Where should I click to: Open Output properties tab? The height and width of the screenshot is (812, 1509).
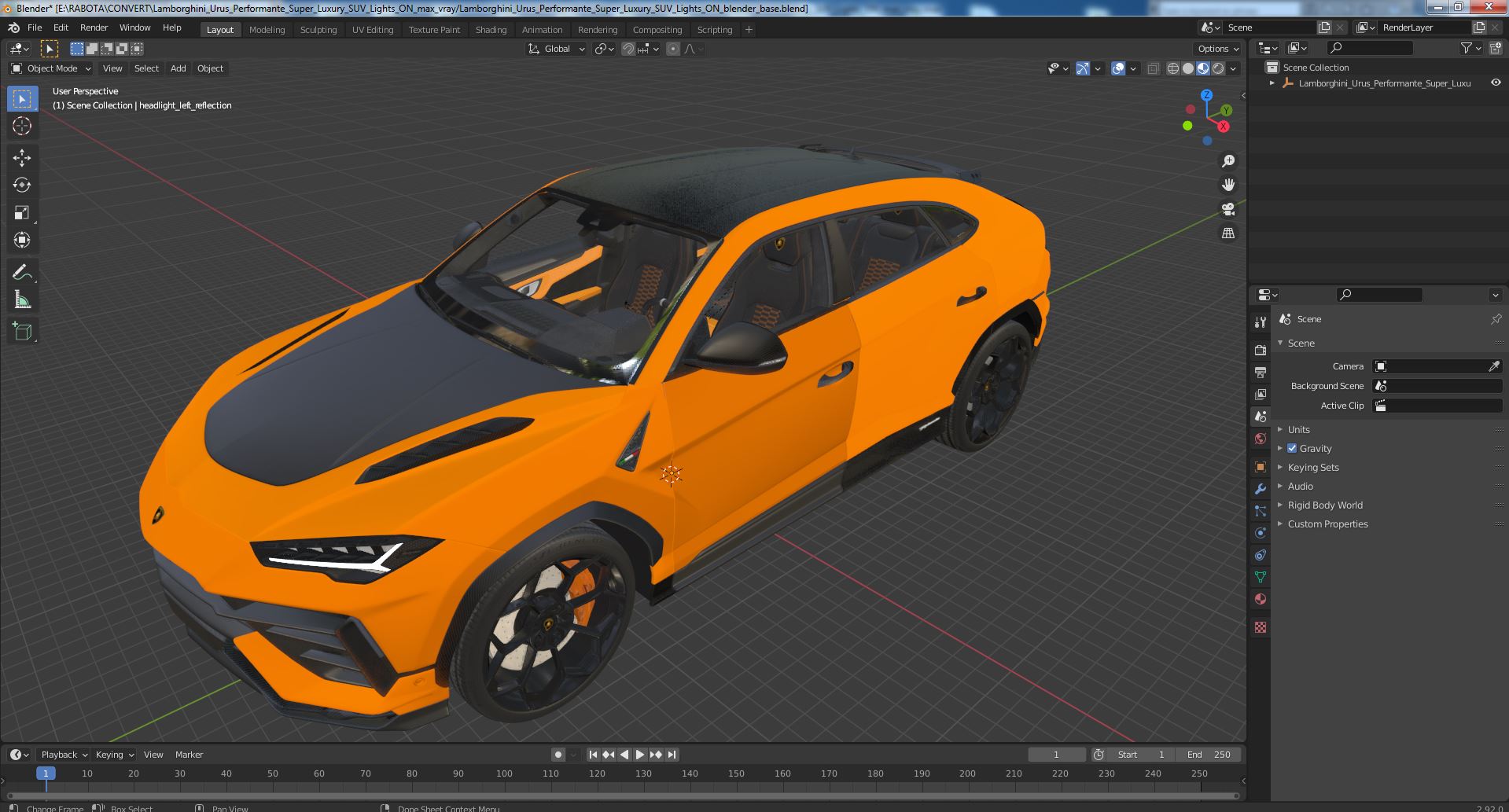[1261, 372]
